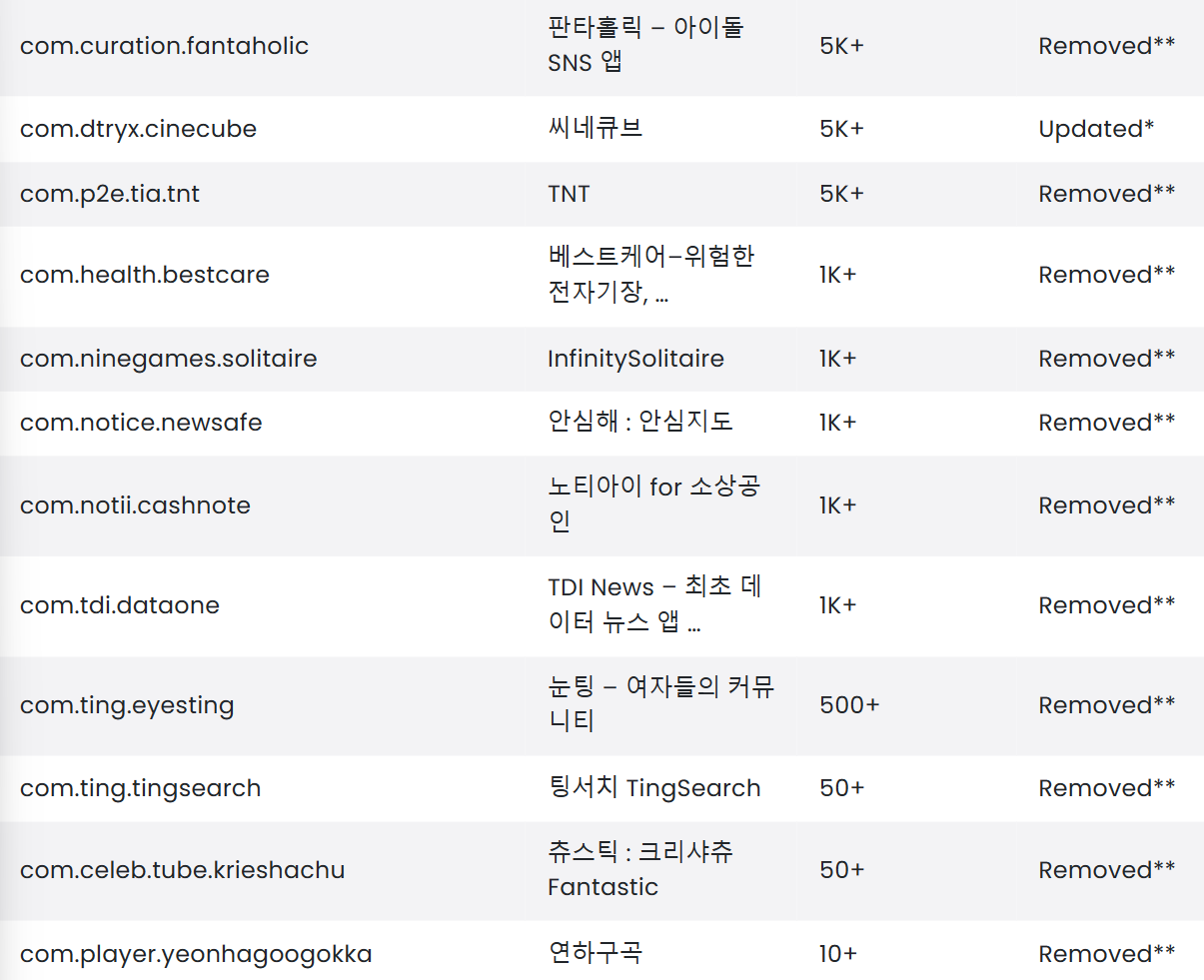Screen dimensions: 1204x980
Task: Select the TingSearch app name cell
Action: coord(654,788)
